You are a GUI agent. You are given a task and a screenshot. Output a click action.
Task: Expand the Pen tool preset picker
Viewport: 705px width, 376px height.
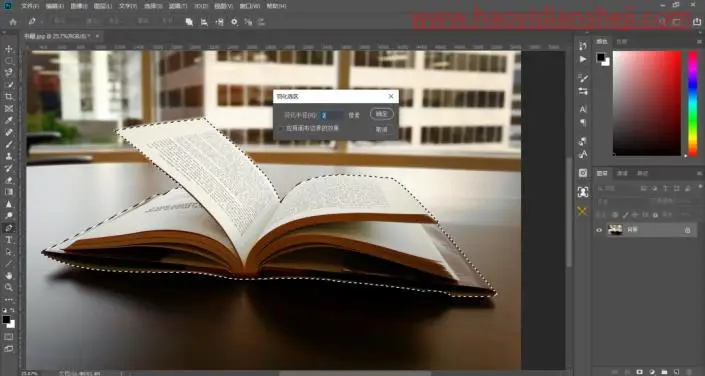[42, 22]
